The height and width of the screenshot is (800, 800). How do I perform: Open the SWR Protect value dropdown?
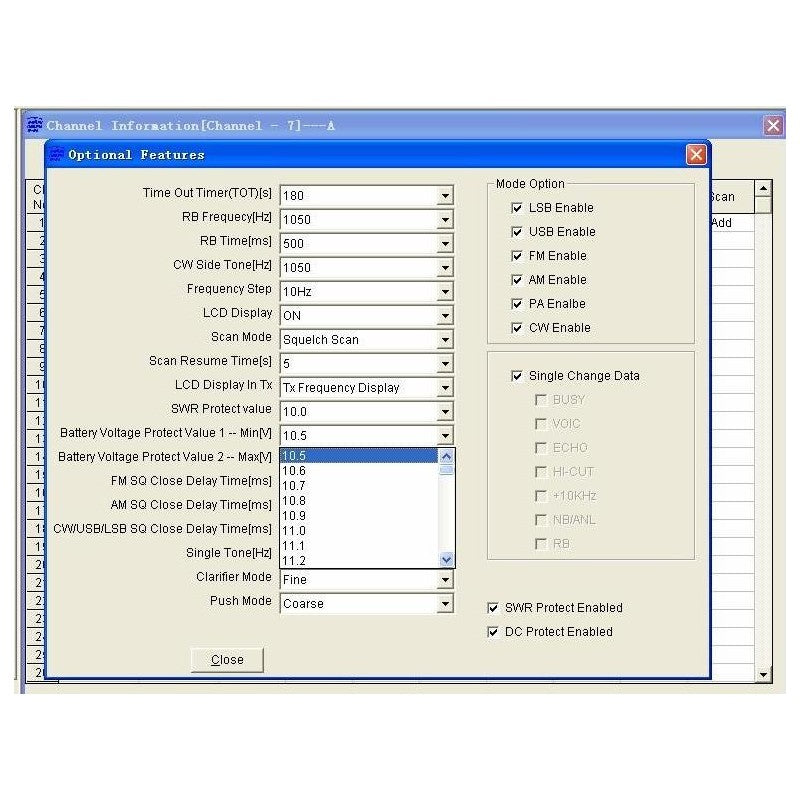coord(444,411)
